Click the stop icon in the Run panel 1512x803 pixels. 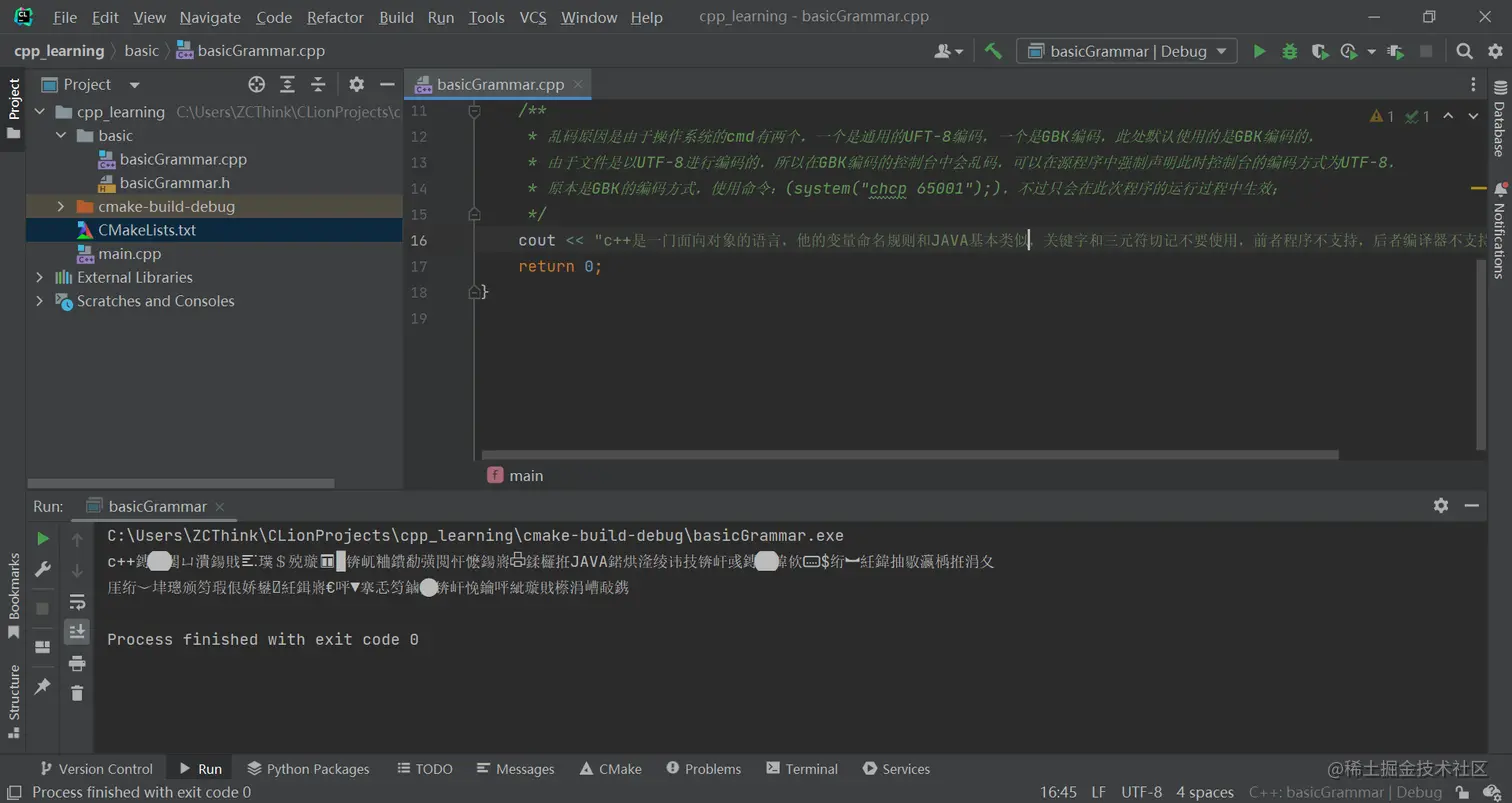[43, 608]
